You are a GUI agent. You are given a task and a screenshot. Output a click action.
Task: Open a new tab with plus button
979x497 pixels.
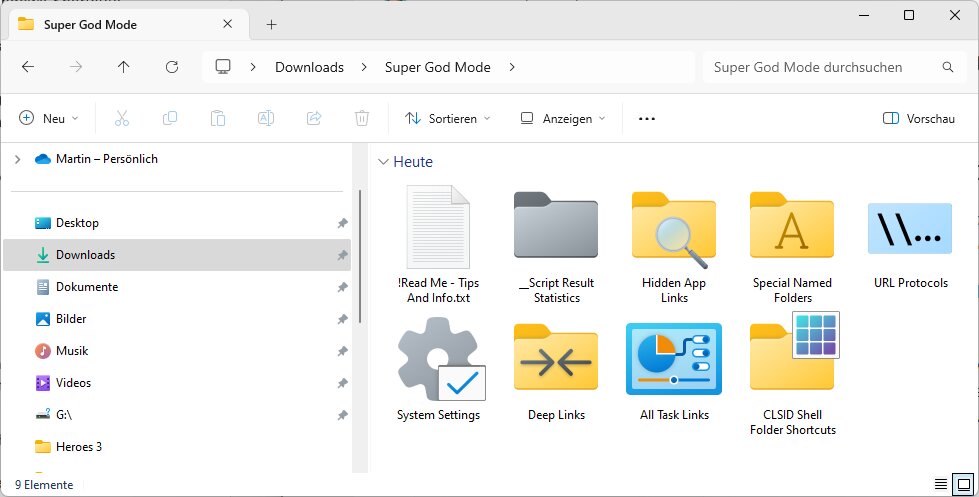[271, 24]
